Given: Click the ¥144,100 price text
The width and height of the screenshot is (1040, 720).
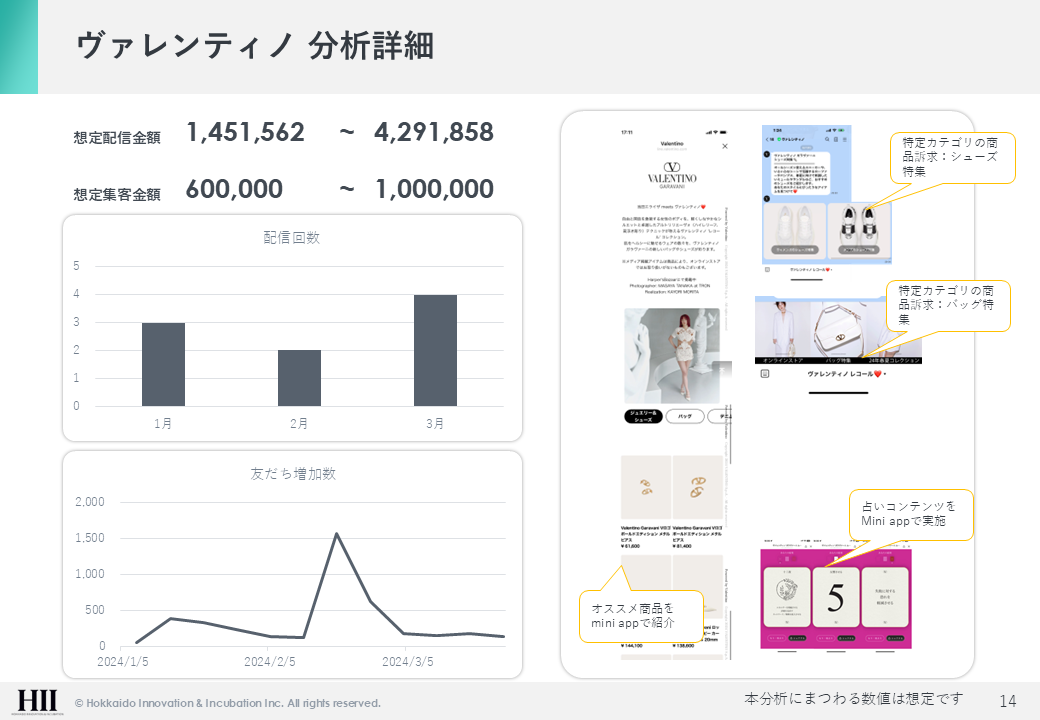Looking at the screenshot, I should [x=631, y=645].
